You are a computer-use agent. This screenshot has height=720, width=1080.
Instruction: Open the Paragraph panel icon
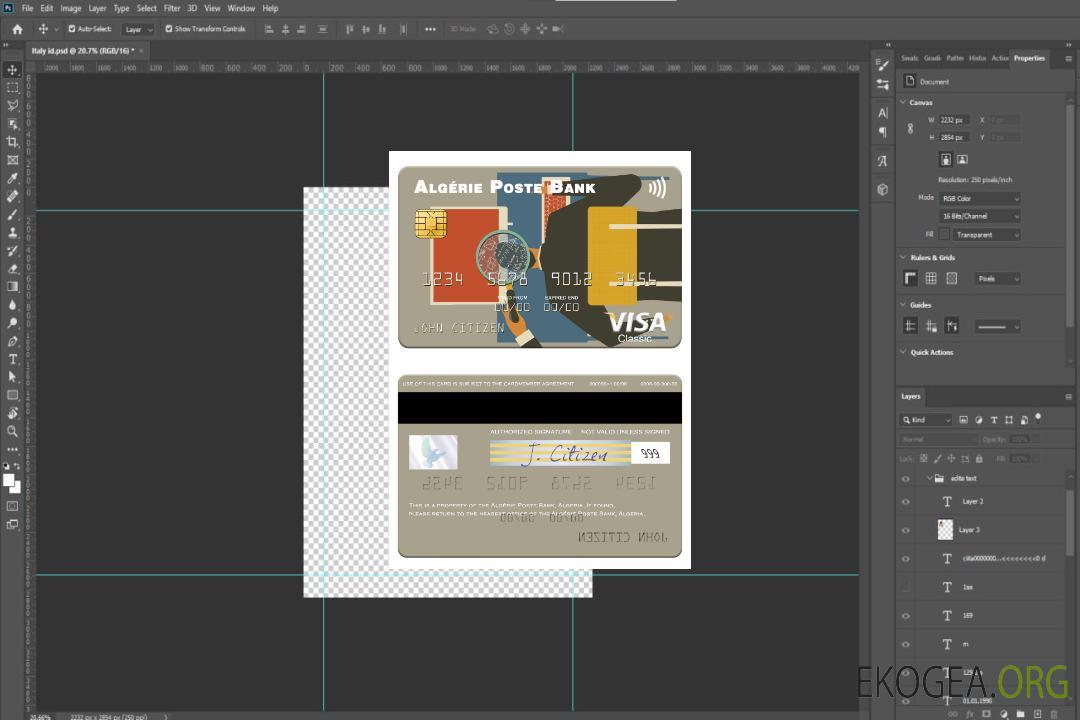(x=882, y=132)
